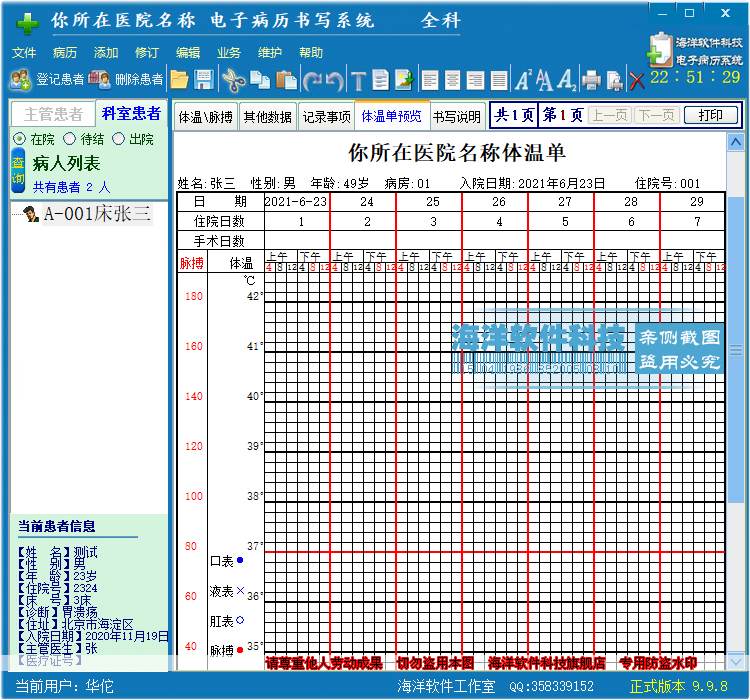Click the 正式版本 9.9.8 status text
Viewport: 750px width, 700px height.
click(678, 686)
